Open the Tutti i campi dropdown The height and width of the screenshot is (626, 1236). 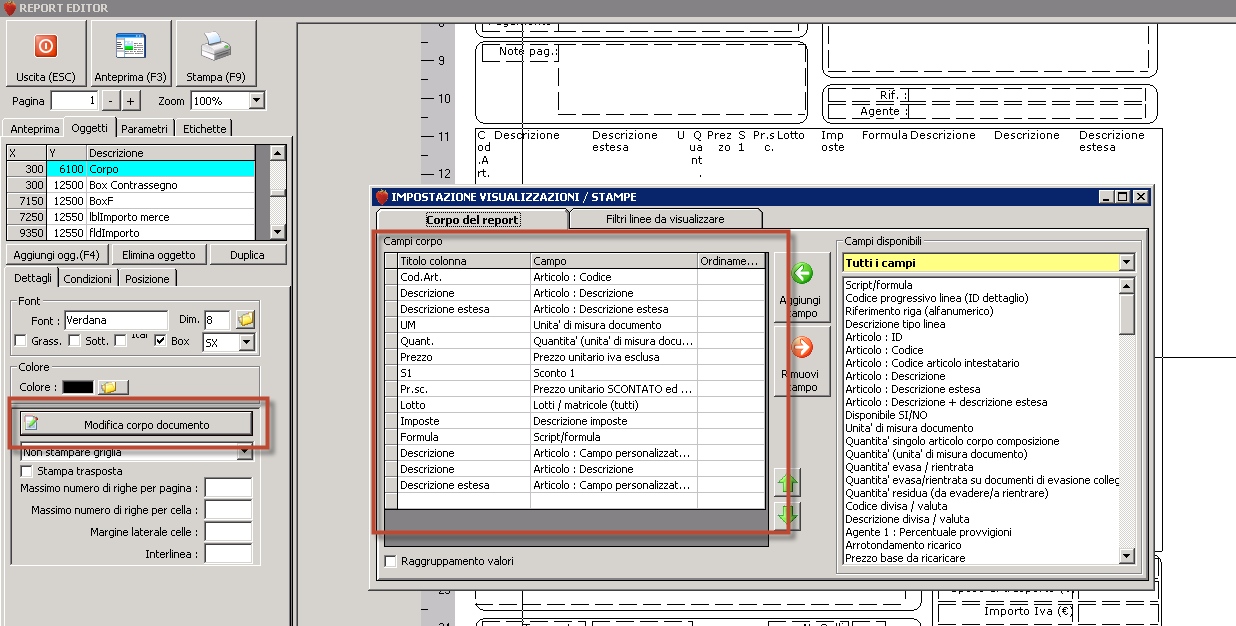point(1128,263)
